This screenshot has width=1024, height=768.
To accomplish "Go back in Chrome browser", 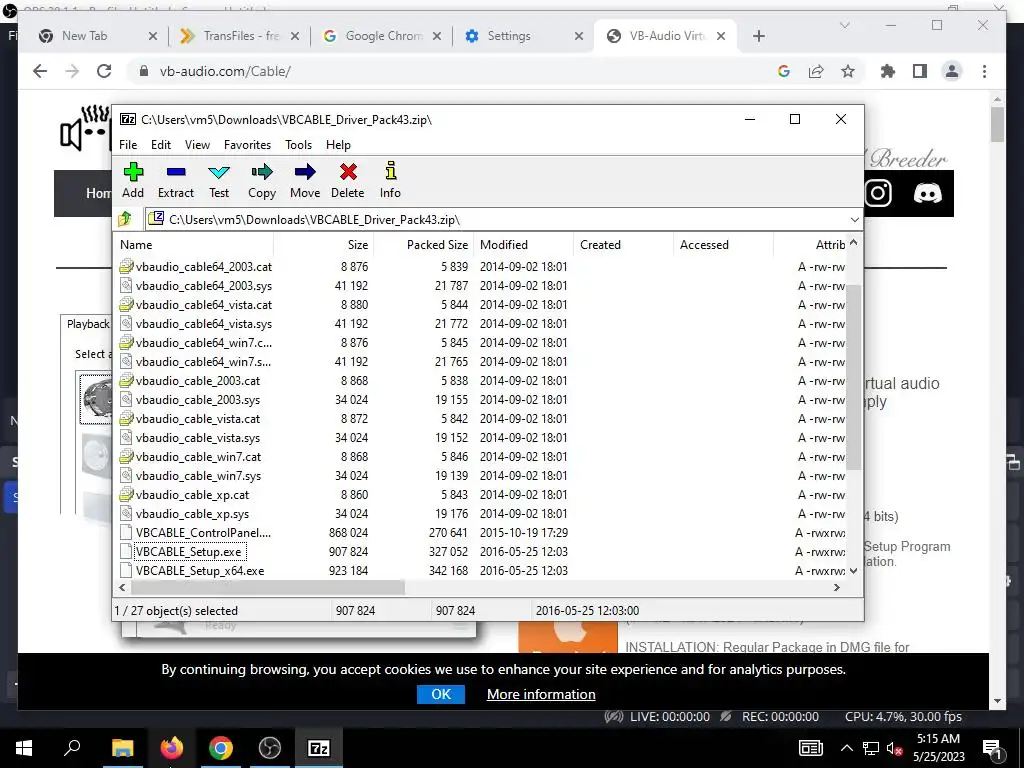I will [40, 71].
